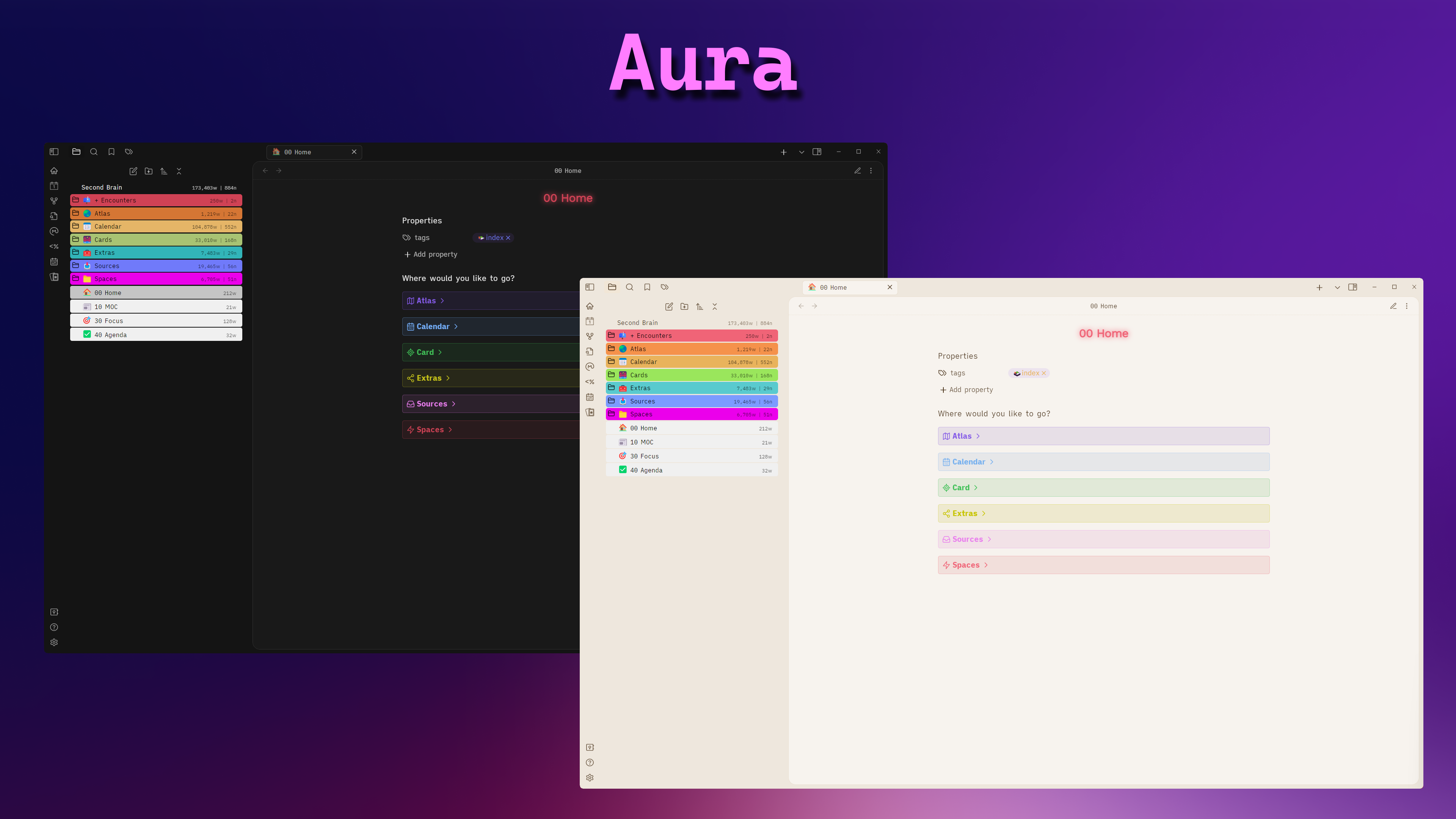Toggle edit mode with the dark window's pencil icon

[857, 171]
